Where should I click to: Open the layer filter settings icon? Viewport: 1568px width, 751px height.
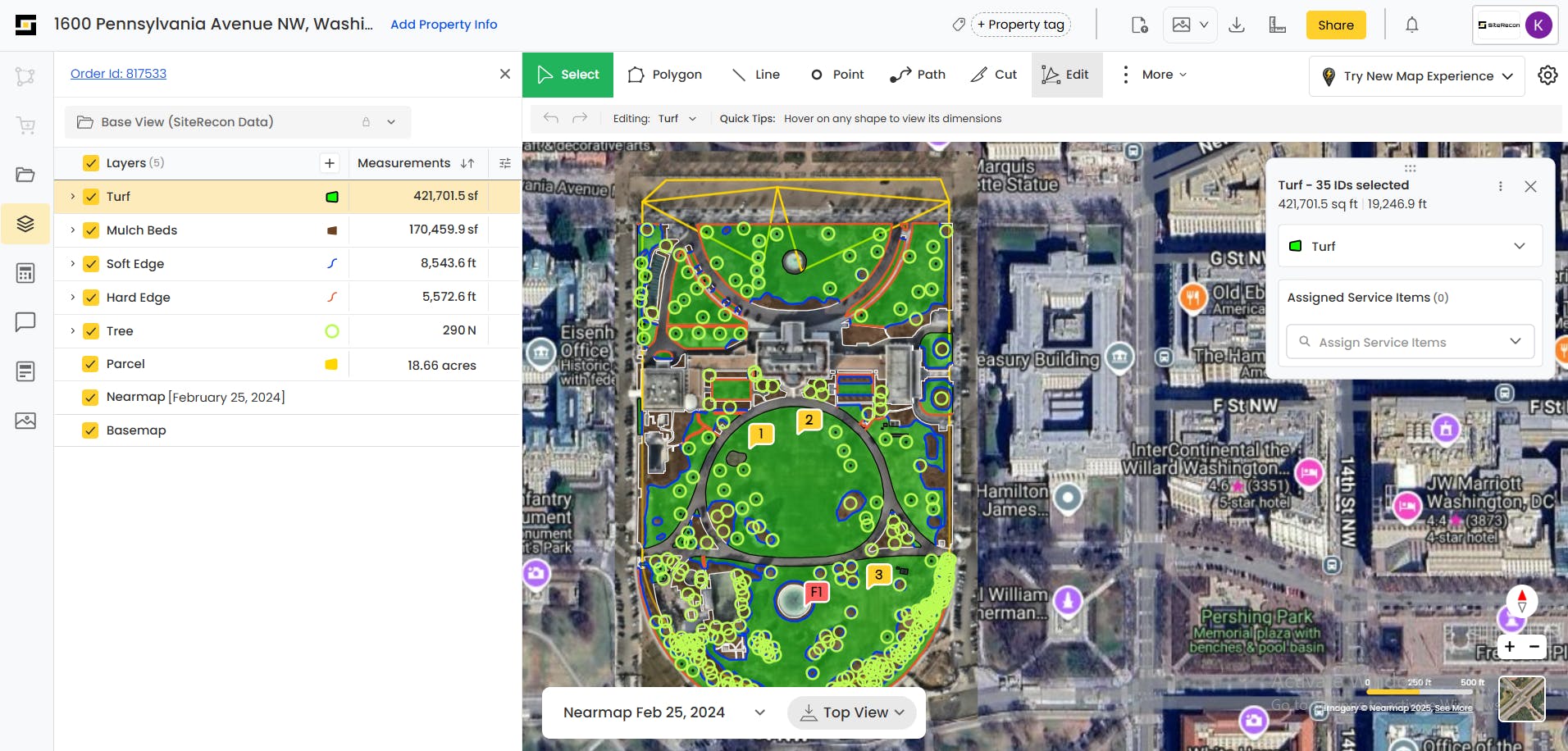(x=505, y=163)
